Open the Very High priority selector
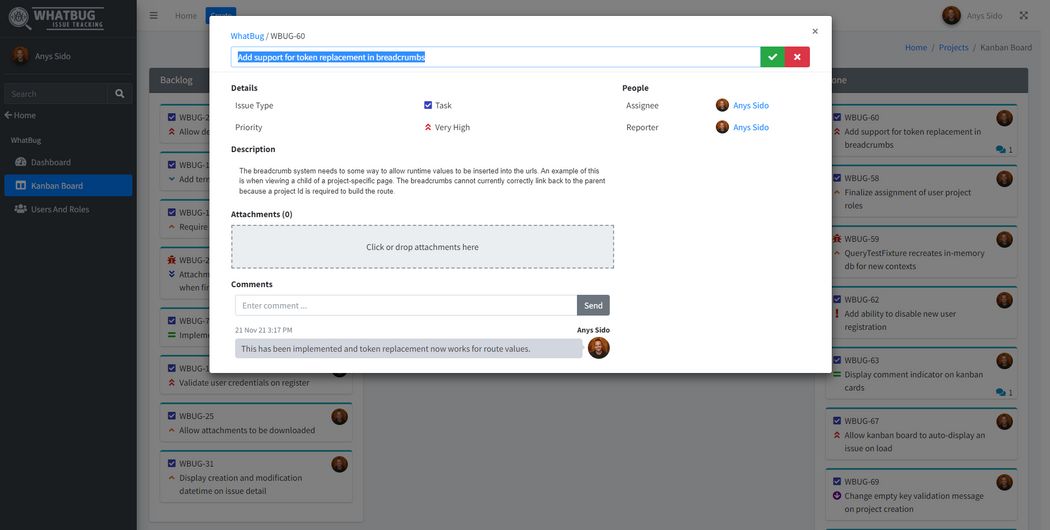The height and width of the screenshot is (530, 1050). 451,127
